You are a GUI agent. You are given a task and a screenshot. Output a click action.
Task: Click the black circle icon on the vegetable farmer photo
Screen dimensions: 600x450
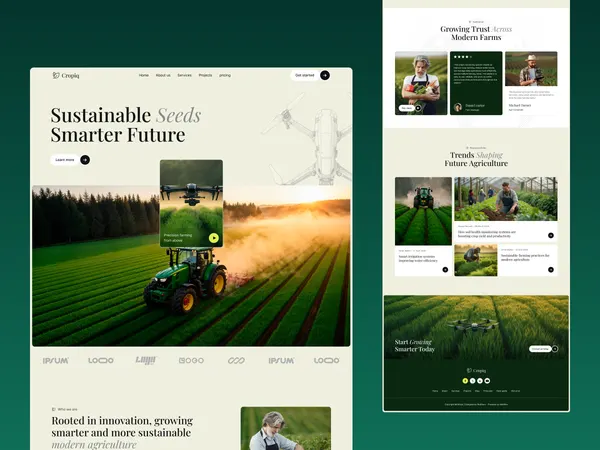click(418, 108)
